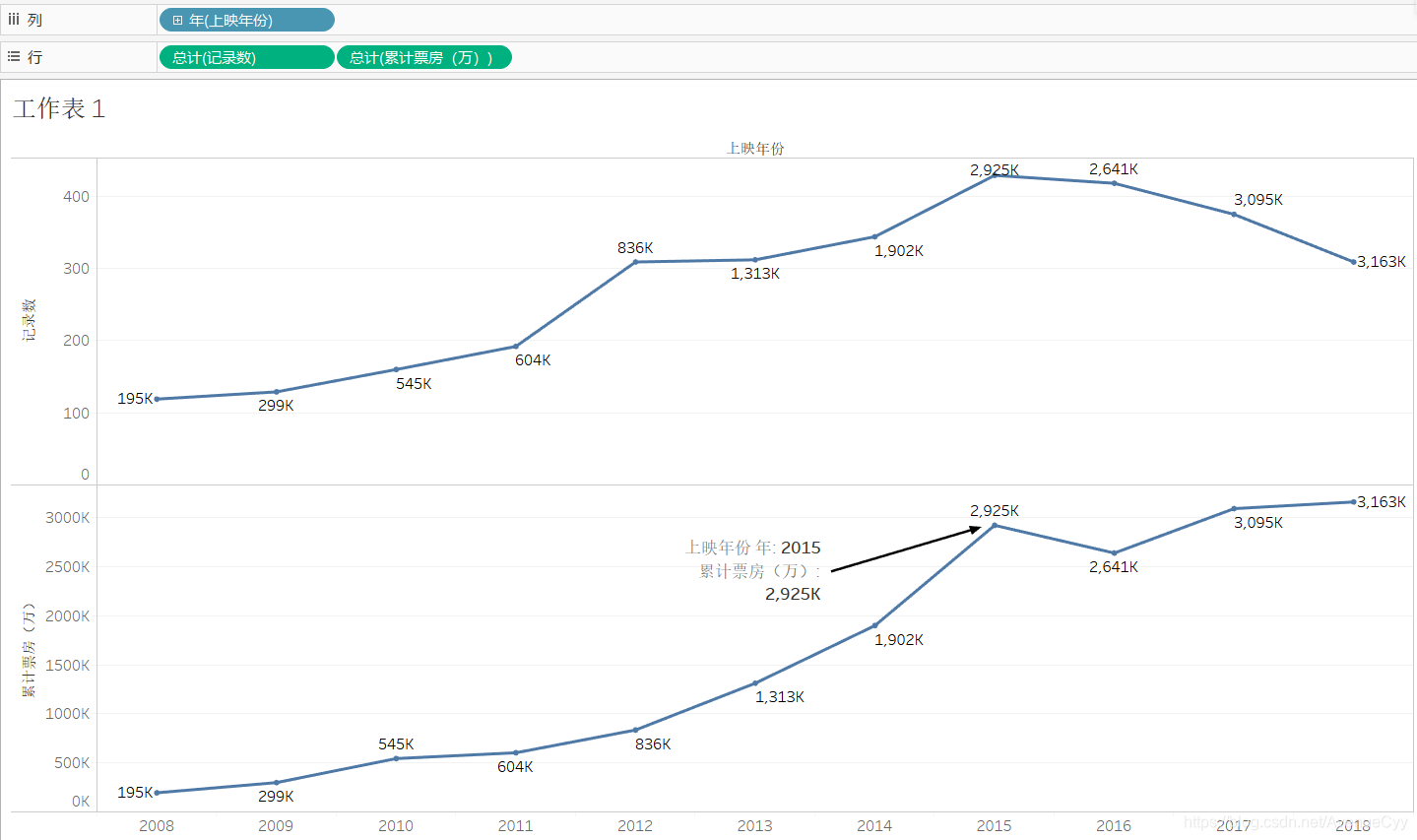Select the 604K label in 累计票房 chart

tap(515, 767)
